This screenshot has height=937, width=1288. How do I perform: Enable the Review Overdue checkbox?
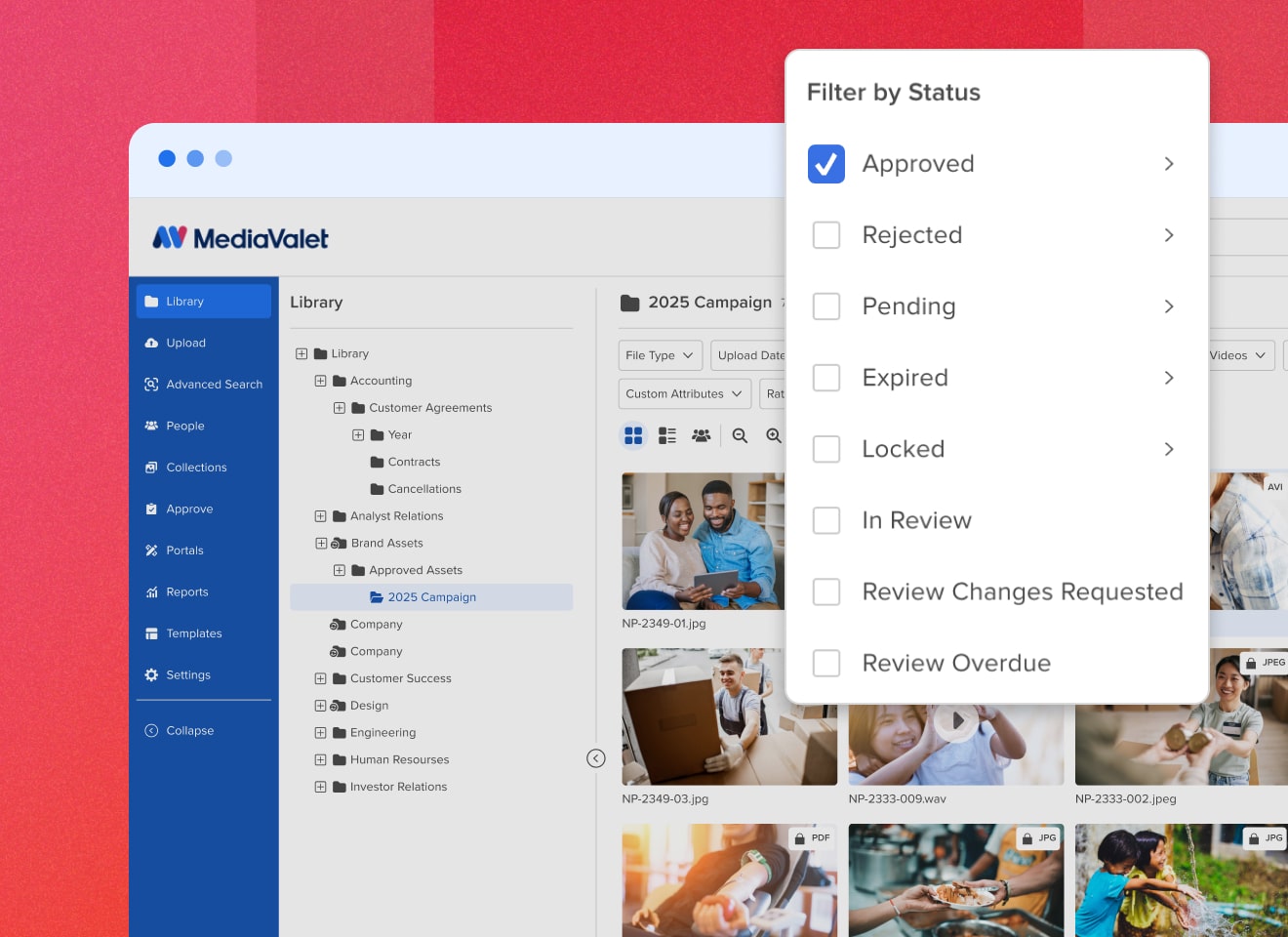click(x=825, y=663)
